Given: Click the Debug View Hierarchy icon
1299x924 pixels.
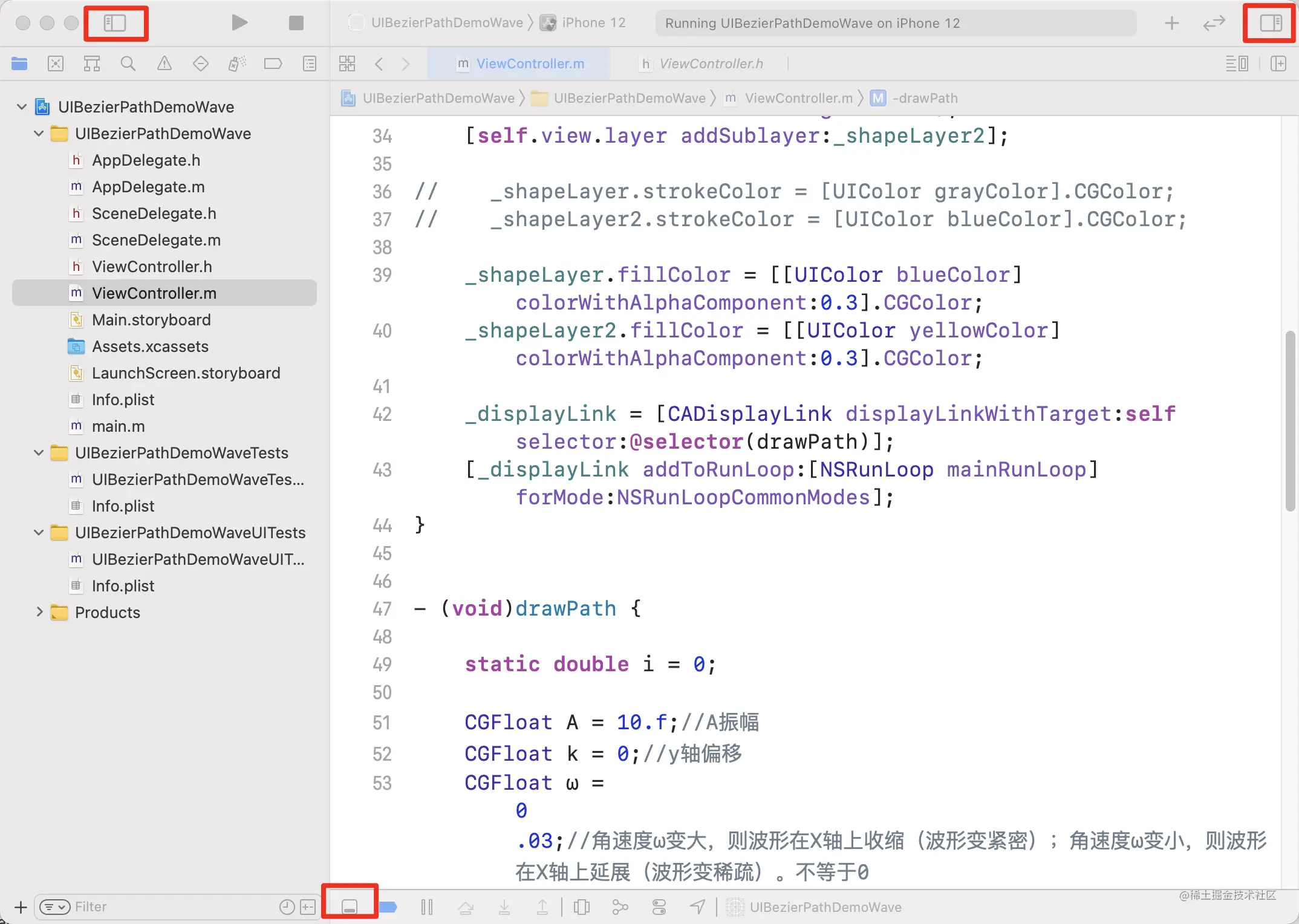Looking at the screenshot, I should tap(581, 906).
